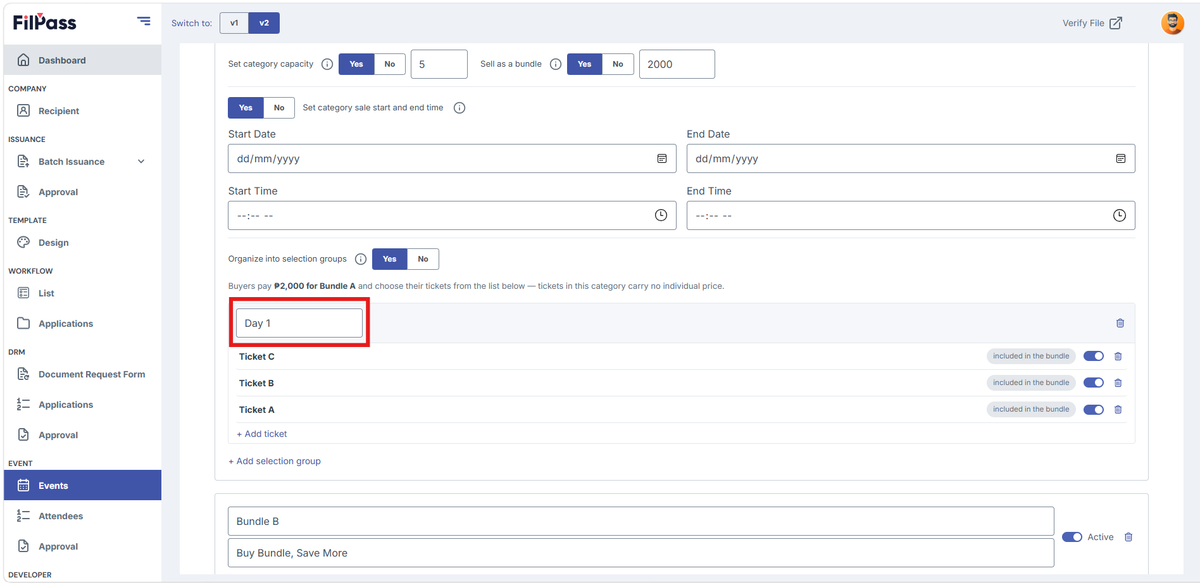Open the End Date calendar picker icon
Image resolution: width=1200 pixels, height=584 pixels.
pyautogui.click(x=1120, y=159)
